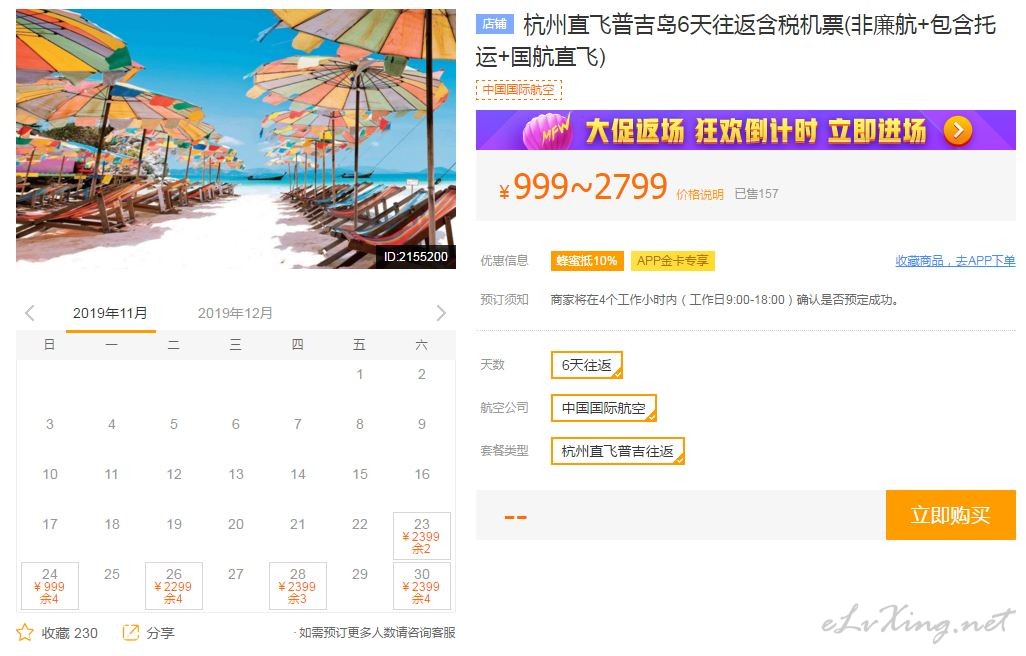Click date 15 in November calendar
The height and width of the screenshot is (656, 1026).
pos(360,474)
